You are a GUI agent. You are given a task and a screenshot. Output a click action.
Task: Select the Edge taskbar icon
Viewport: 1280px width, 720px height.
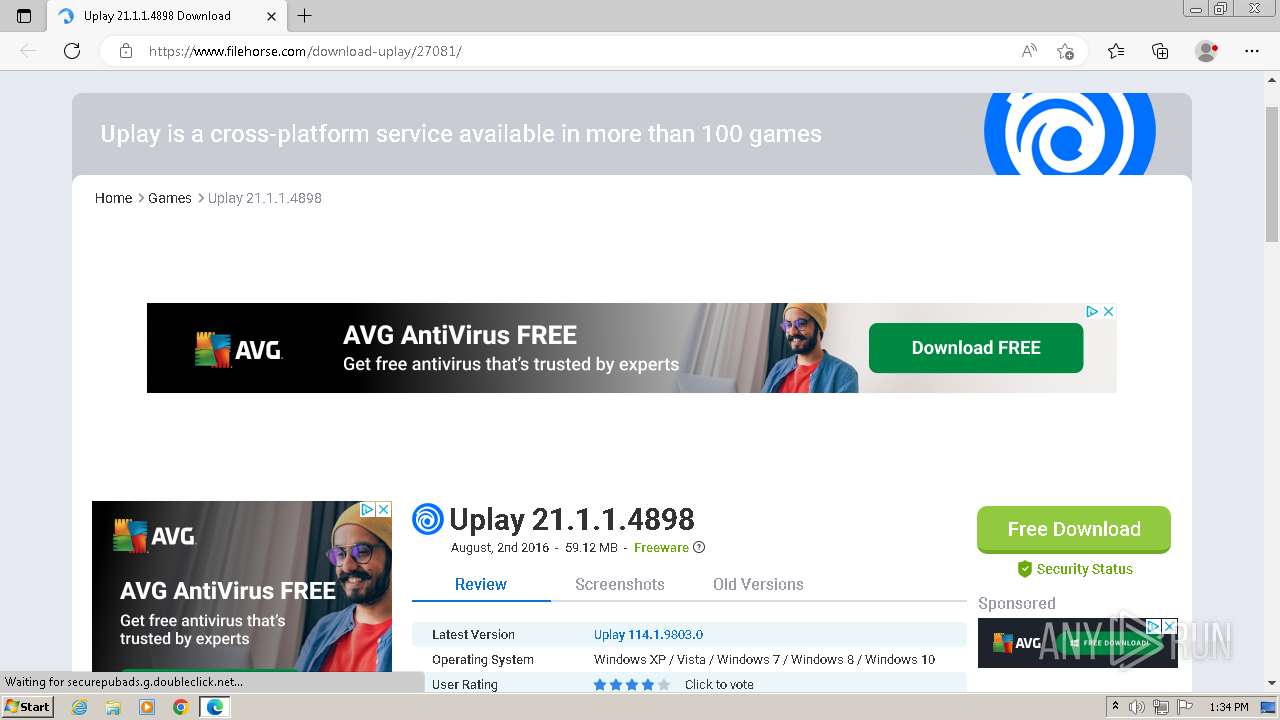[214, 707]
